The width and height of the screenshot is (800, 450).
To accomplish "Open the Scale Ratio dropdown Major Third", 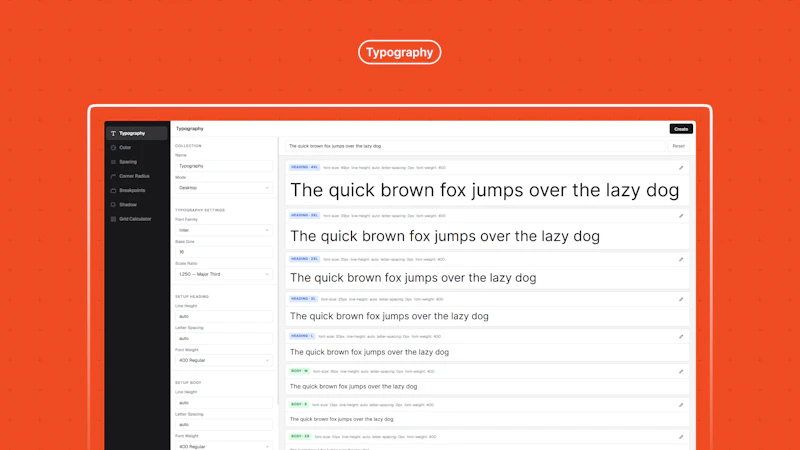I will (223, 274).
